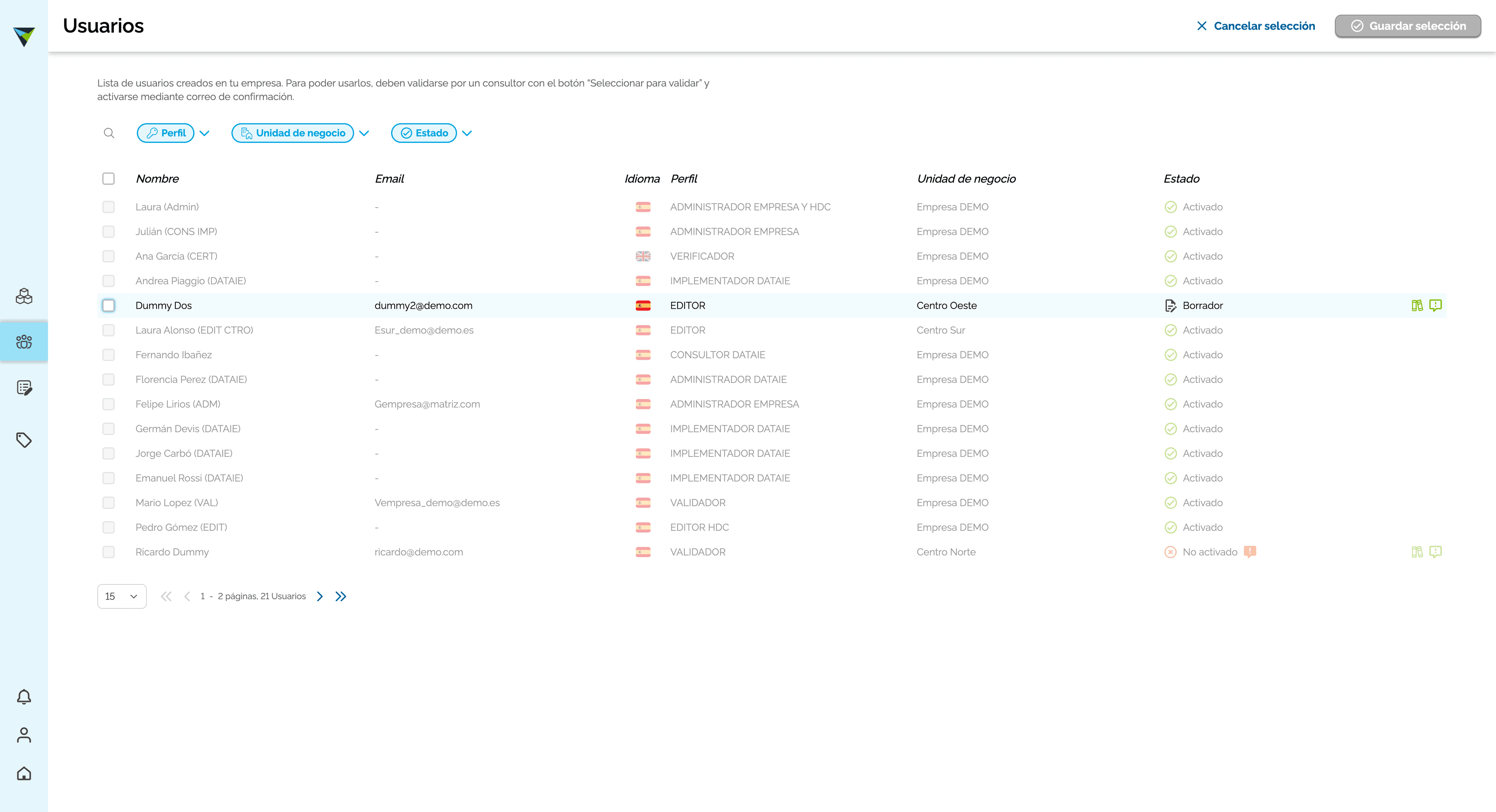Check the Fernando Ibañez checkbox
The height and width of the screenshot is (812, 1496).
coord(109,355)
